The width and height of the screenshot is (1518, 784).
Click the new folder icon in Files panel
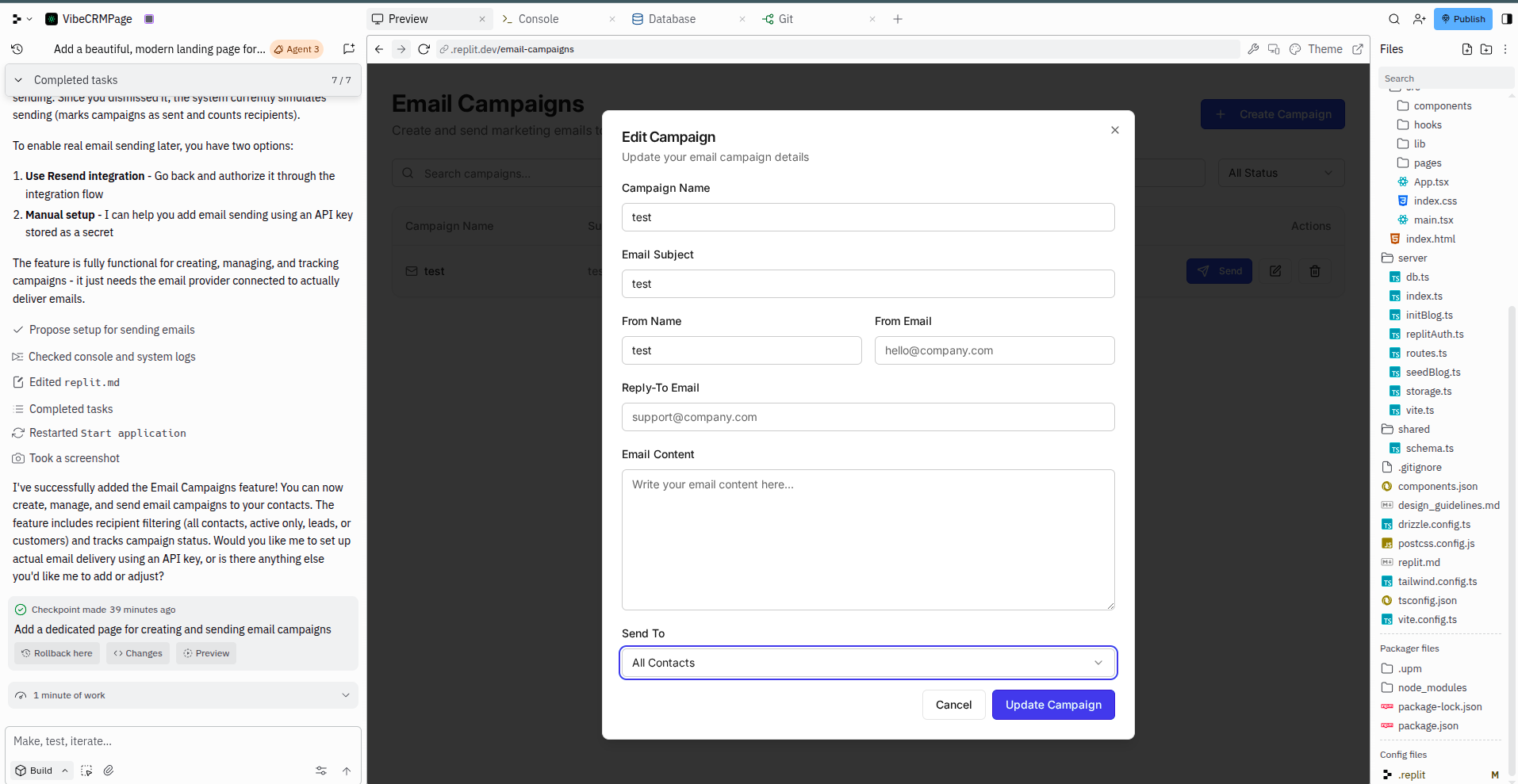click(1485, 49)
